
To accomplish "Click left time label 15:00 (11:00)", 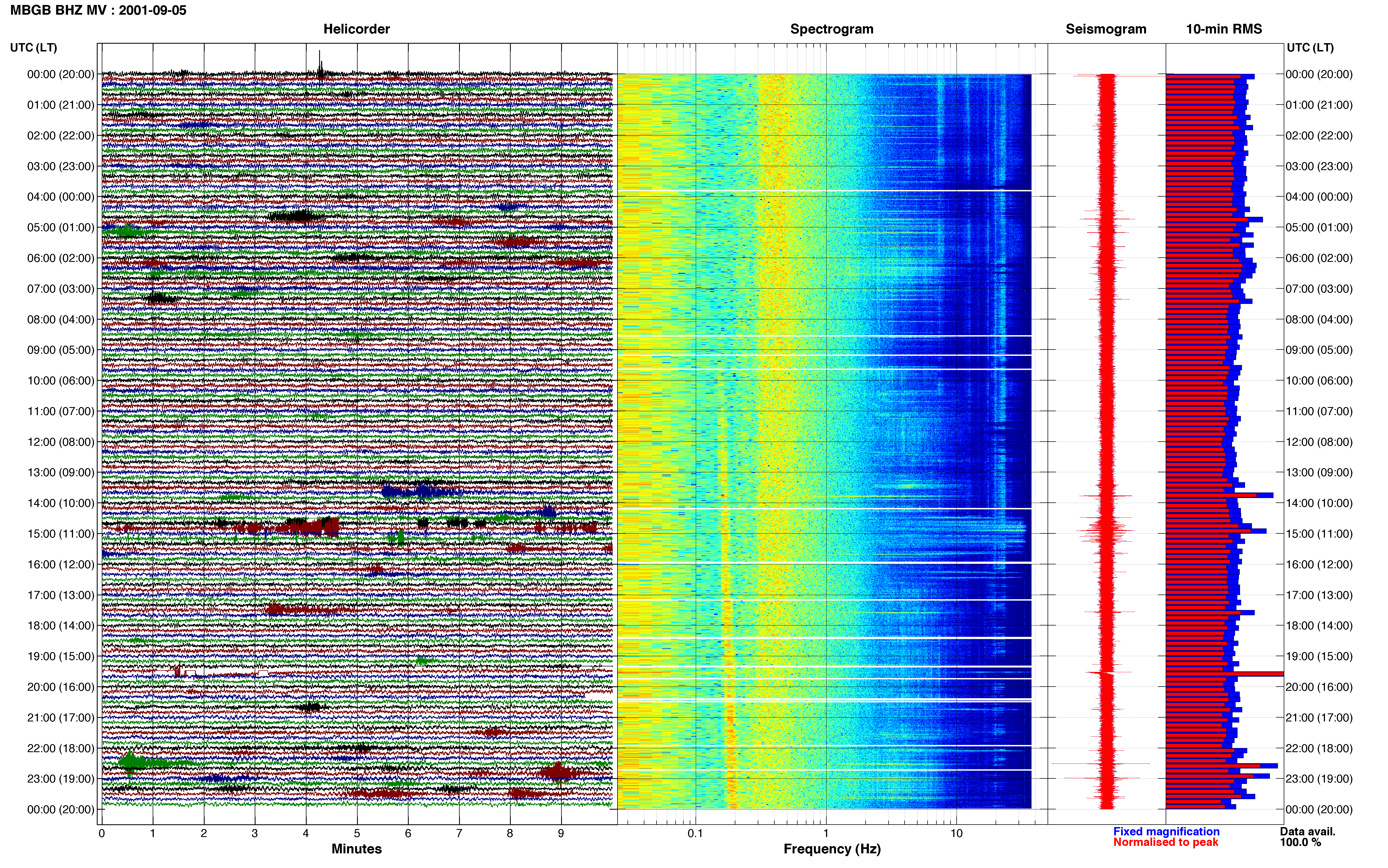I will coord(61,534).
